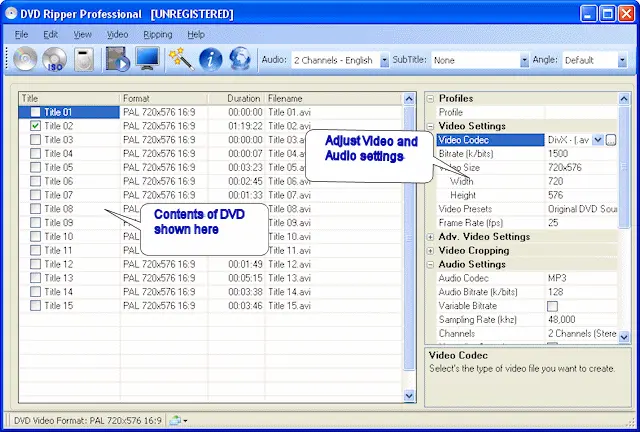
Task: Check the Title 03 checkbox
Action: [x=36, y=140]
